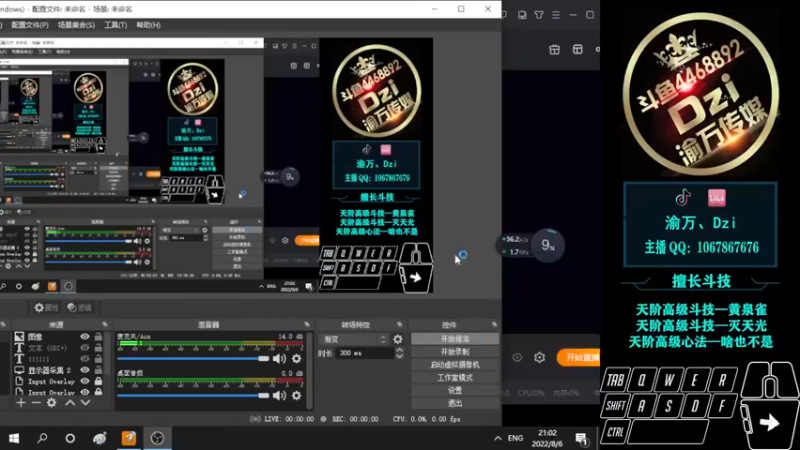This screenshot has width=800, height=450.
Task: Toggle visibility of the 图像 source
Action: (85, 337)
